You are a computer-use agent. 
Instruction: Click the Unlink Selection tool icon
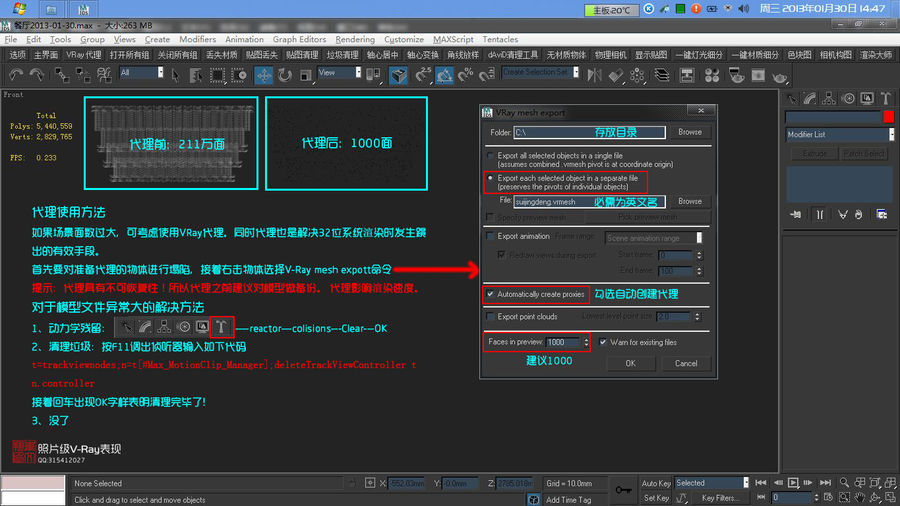pos(83,75)
